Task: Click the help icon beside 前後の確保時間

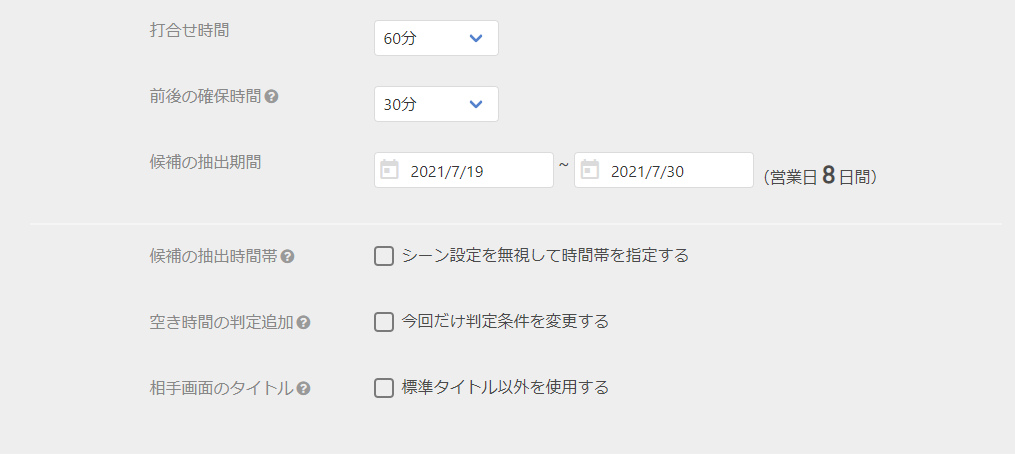Action: click(272, 98)
